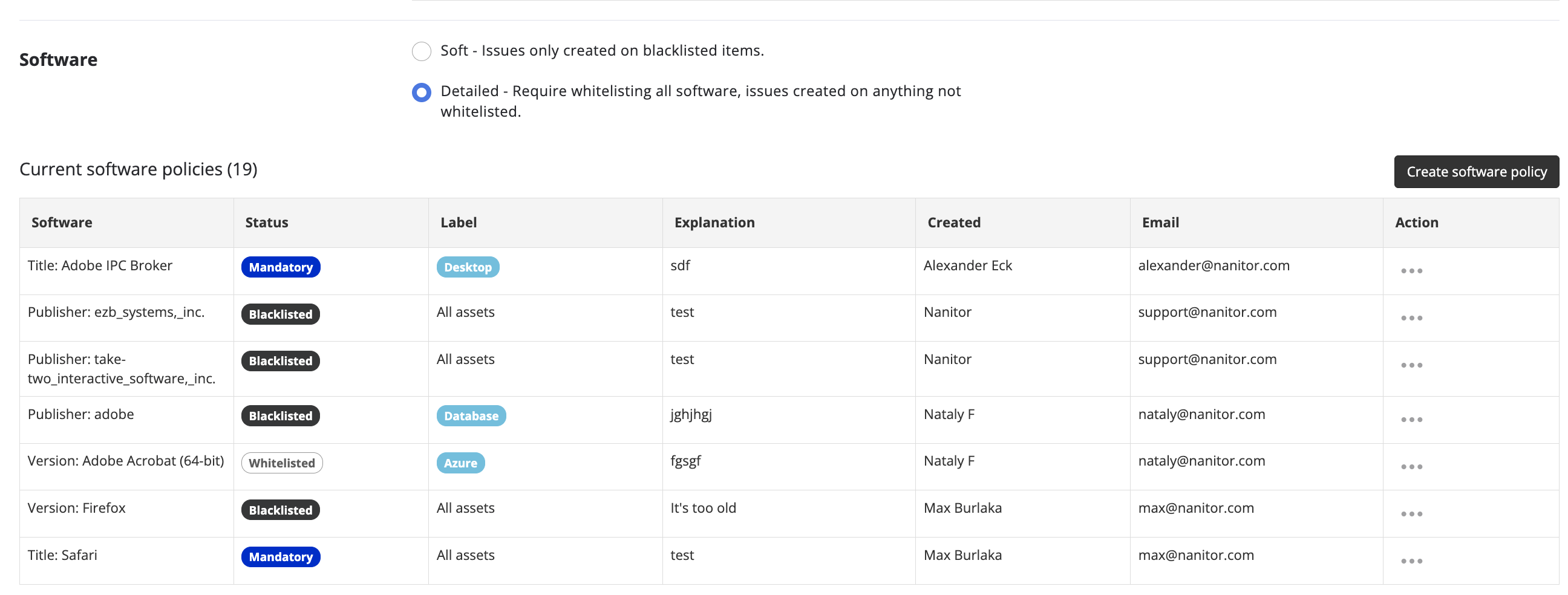Sort by the Software column header

point(62,223)
